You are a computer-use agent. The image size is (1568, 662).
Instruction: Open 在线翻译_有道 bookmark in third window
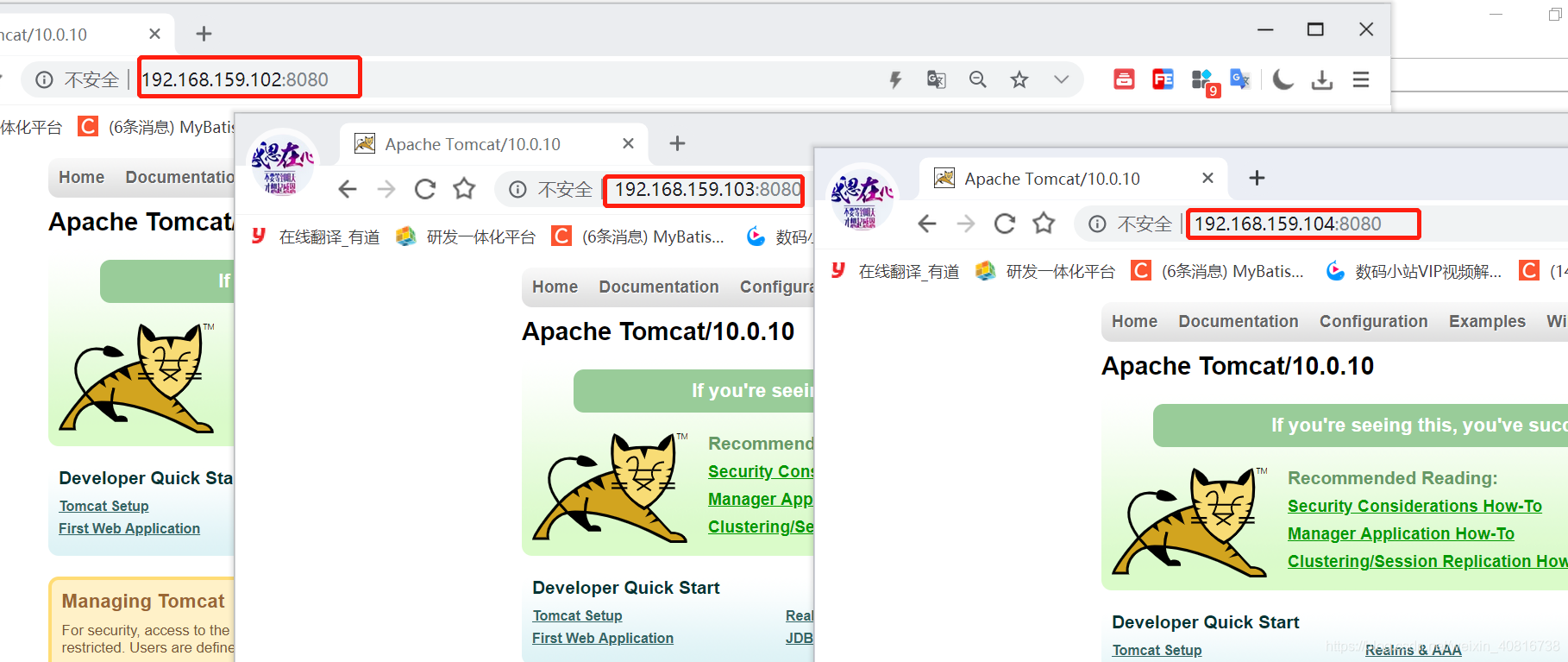894,271
